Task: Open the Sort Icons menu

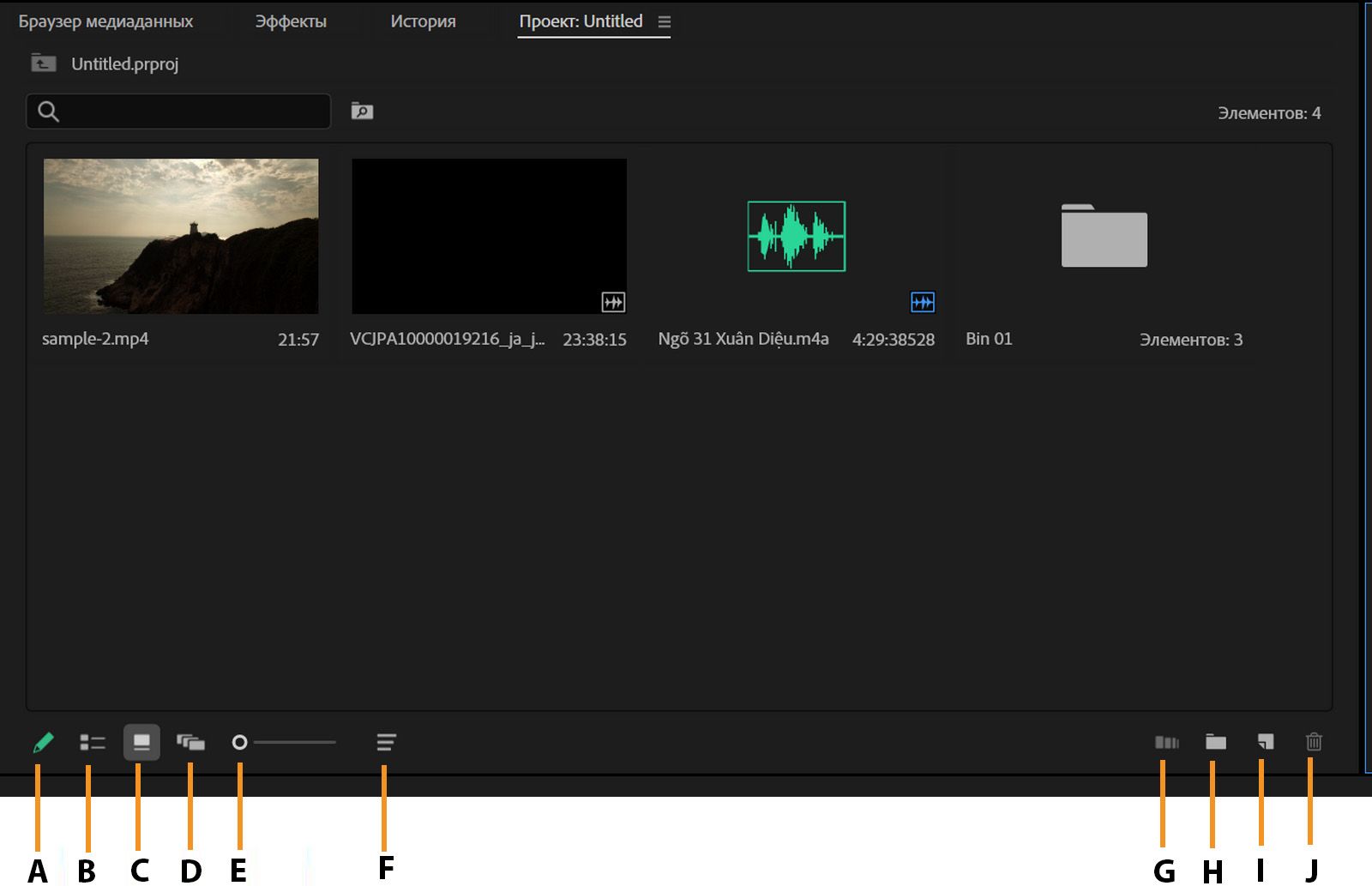Action: 386,742
